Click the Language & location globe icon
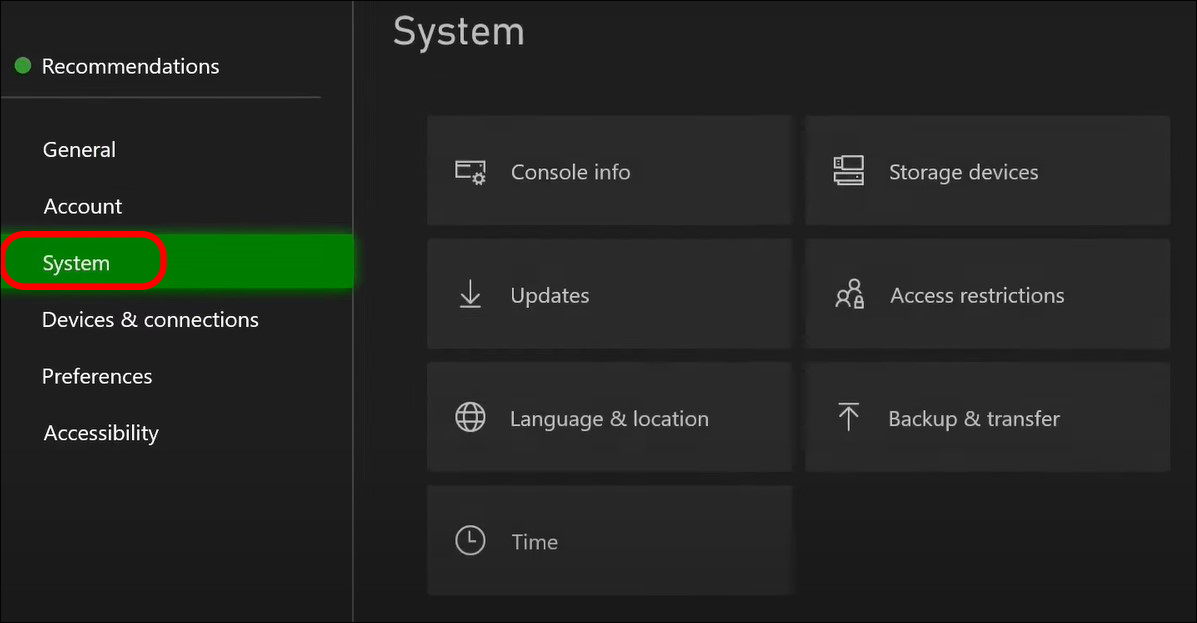Screen dimensions: 1197x623 pyautogui.click(x=470, y=417)
